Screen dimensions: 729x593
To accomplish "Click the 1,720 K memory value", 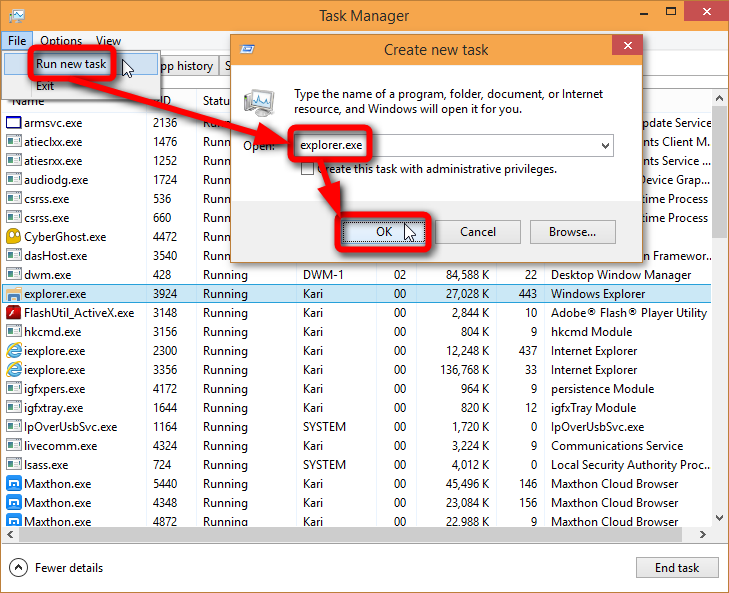I will click(471, 426).
